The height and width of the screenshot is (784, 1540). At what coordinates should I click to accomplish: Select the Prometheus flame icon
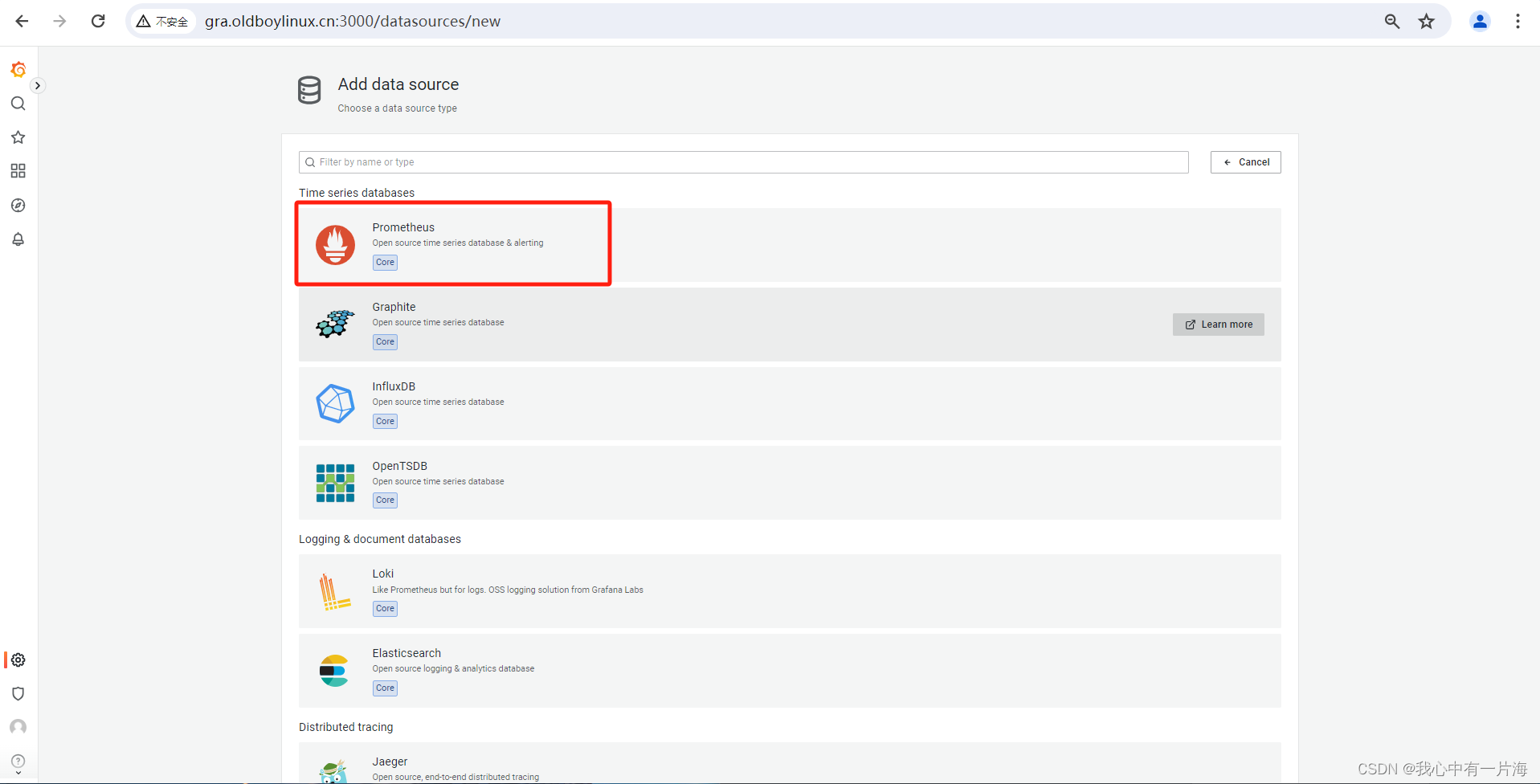pyautogui.click(x=335, y=245)
